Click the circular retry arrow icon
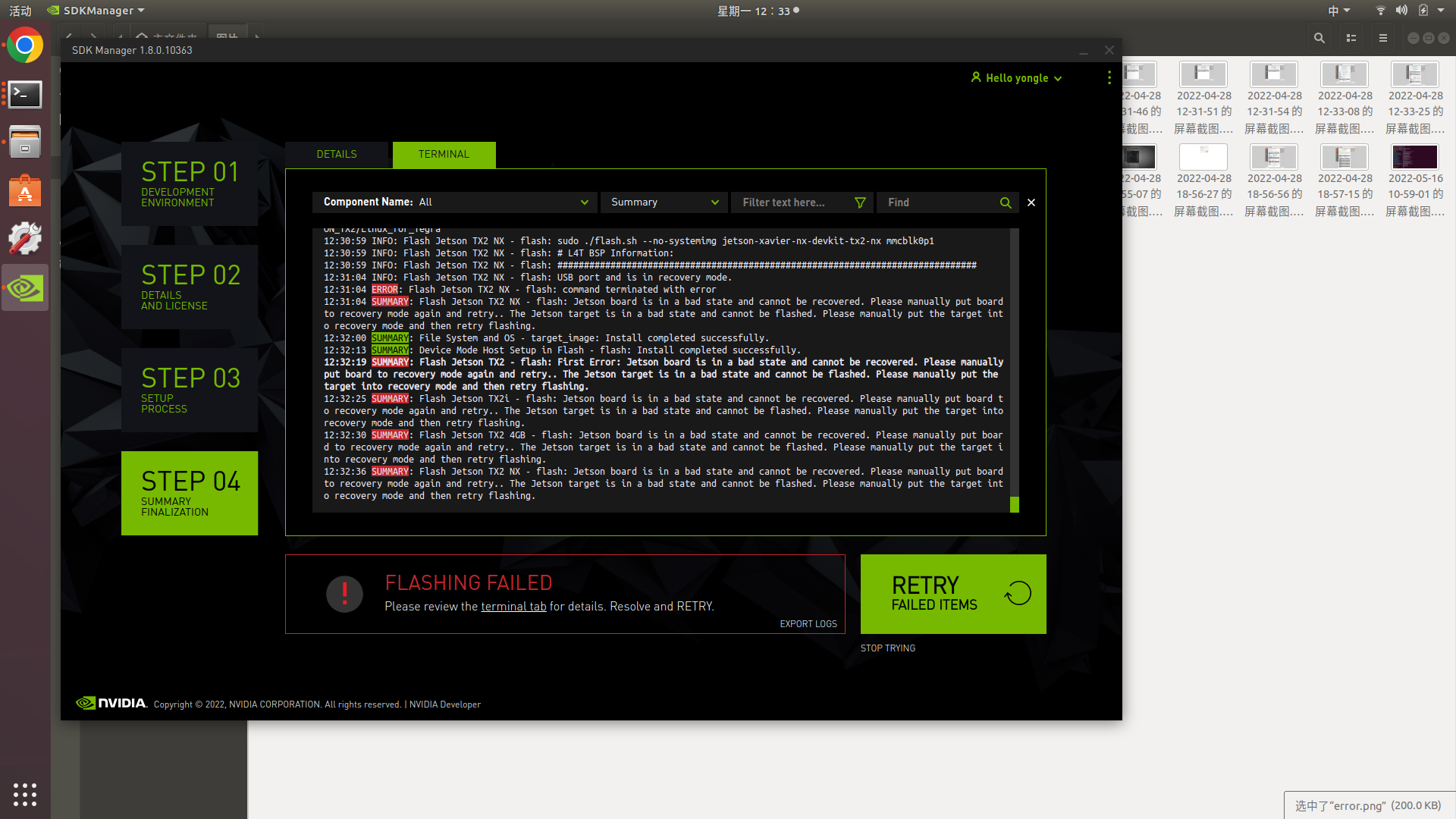 (x=1016, y=593)
